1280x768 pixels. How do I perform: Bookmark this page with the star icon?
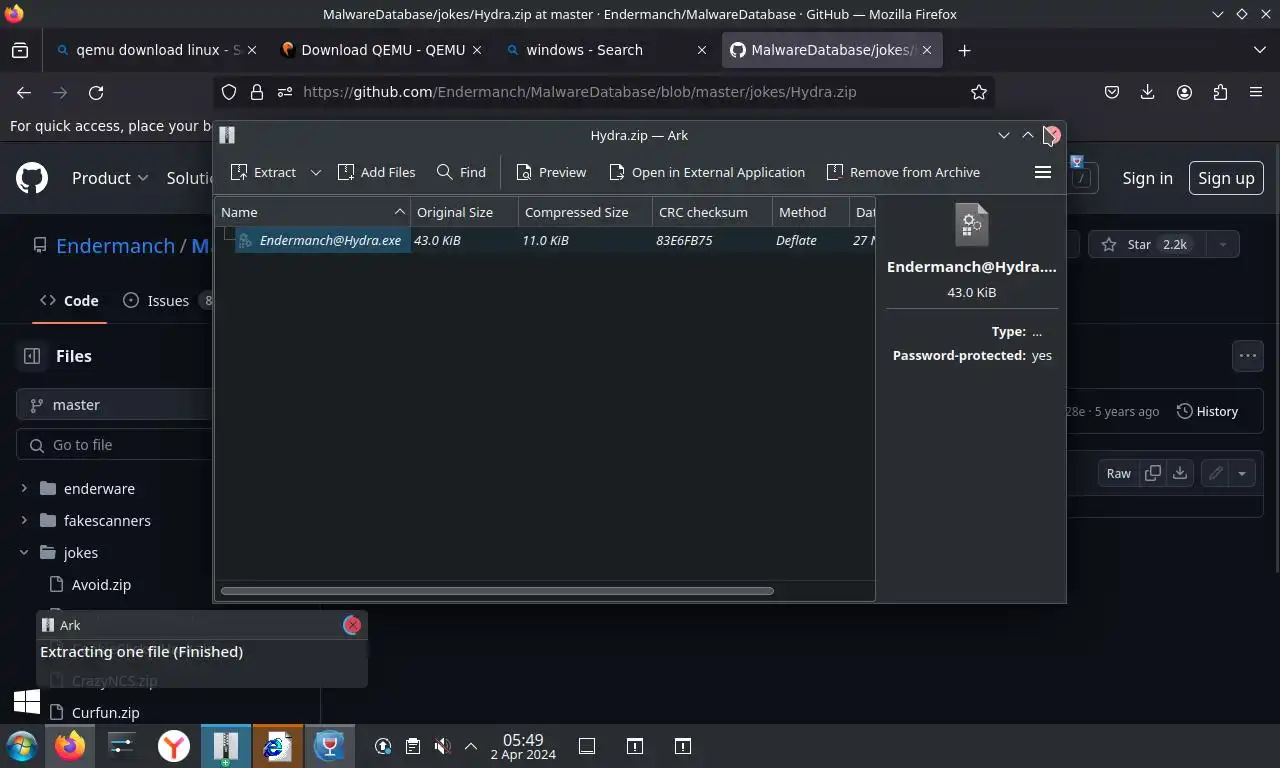click(x=978, y=92)
